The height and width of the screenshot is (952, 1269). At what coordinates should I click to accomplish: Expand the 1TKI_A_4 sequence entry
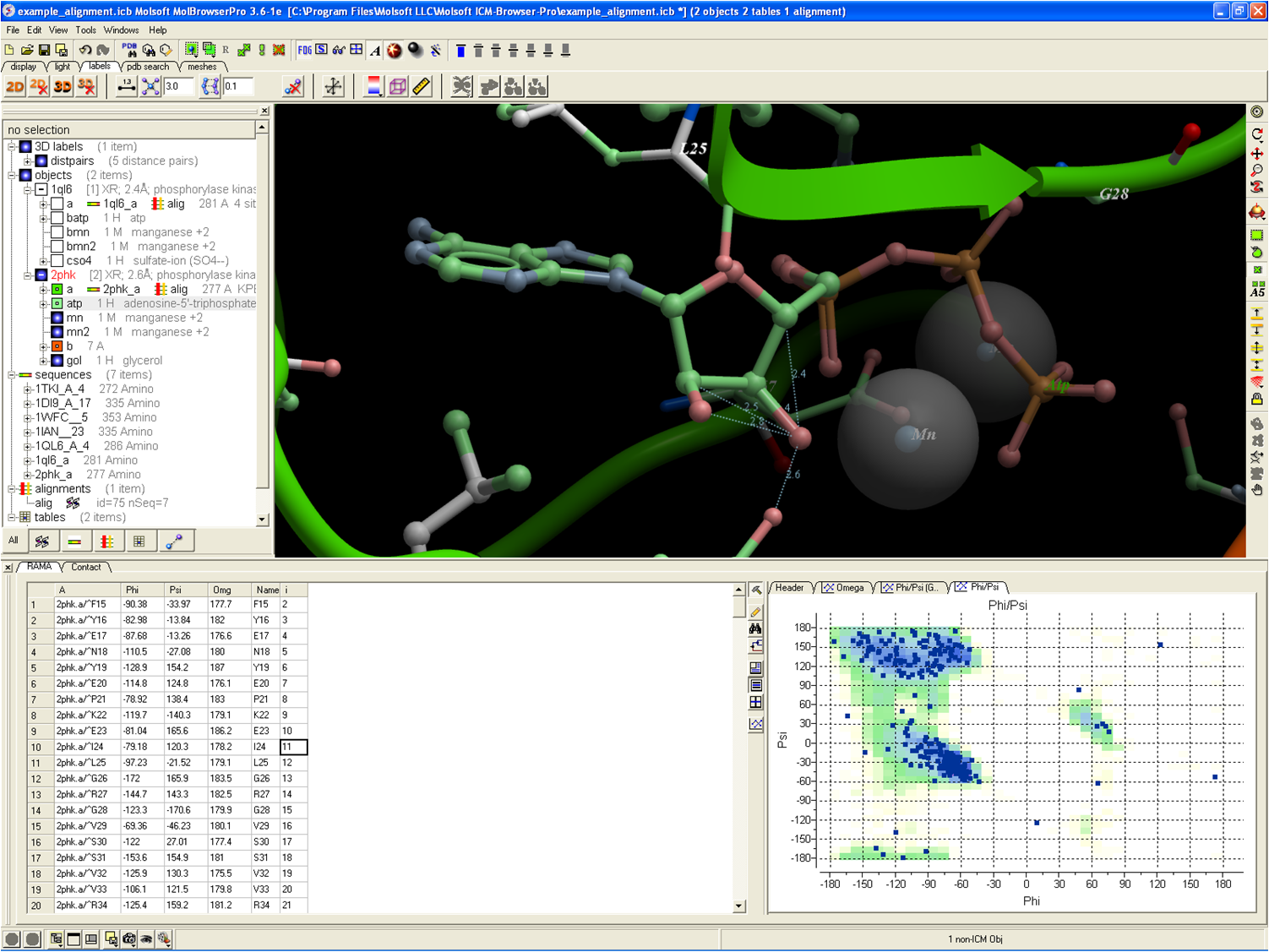point(28,389)
